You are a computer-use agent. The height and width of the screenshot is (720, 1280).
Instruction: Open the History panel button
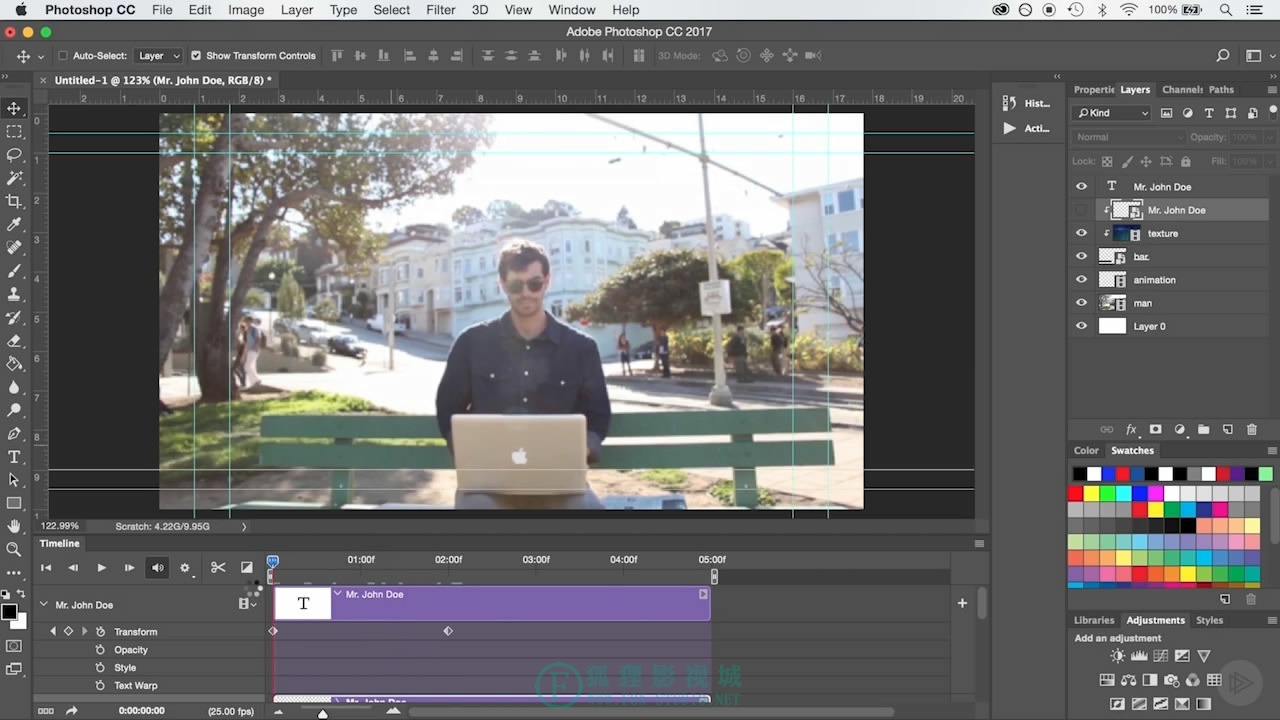click(x=1026, y=103)
